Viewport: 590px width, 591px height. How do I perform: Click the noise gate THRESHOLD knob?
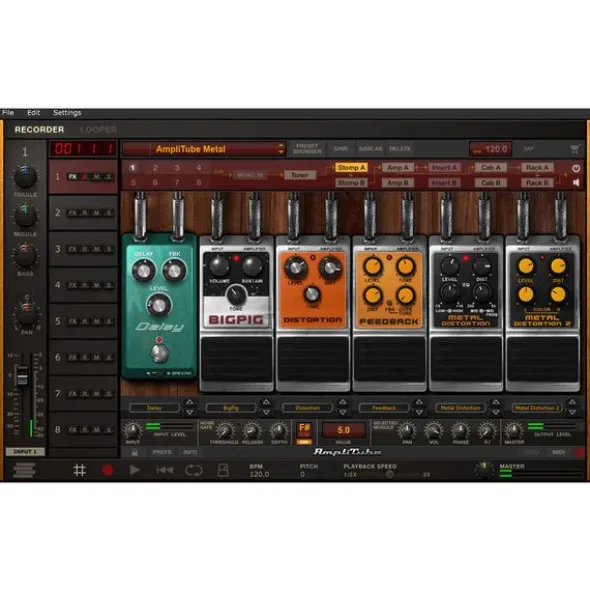pyautogui.click(x=225, y=431)
